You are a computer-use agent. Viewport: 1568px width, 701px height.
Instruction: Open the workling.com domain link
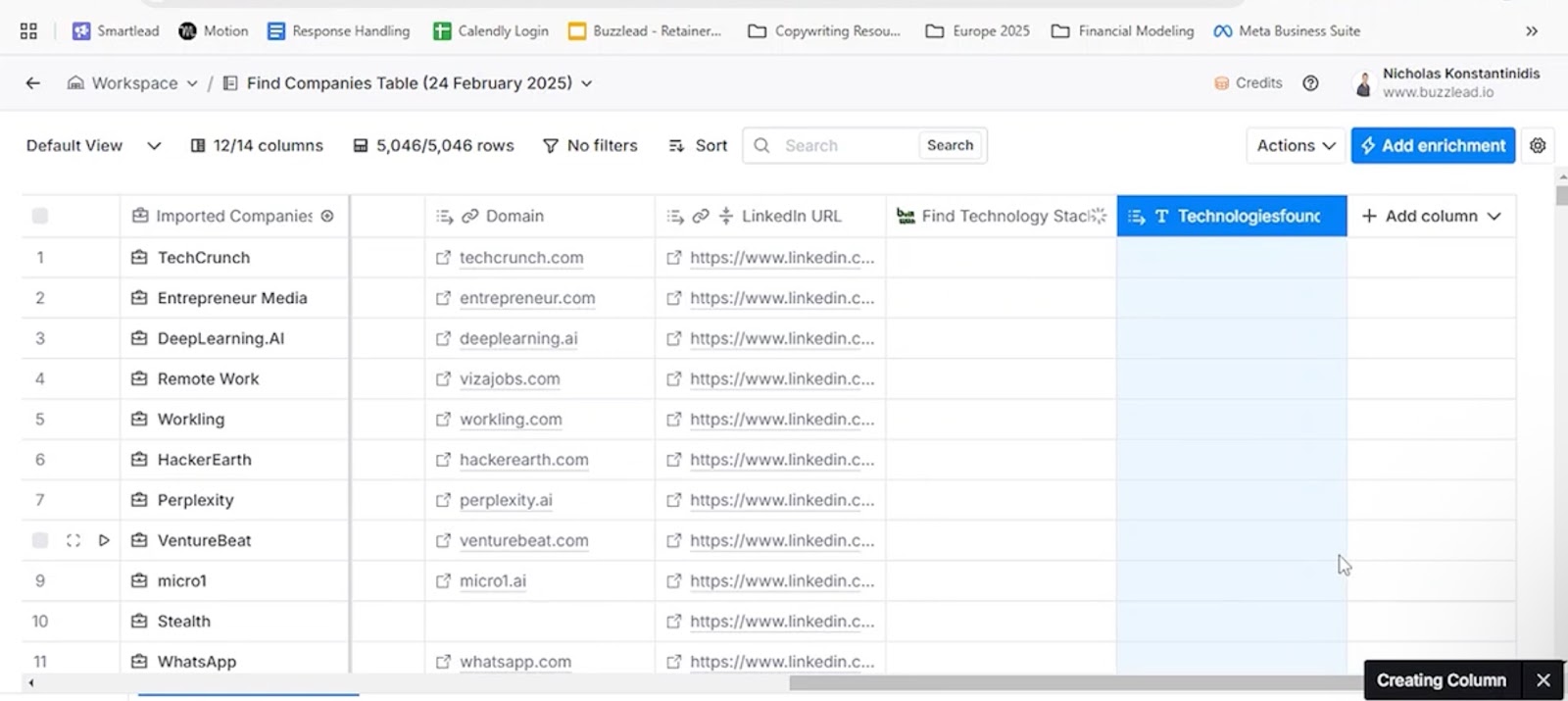tap(511, 420)
